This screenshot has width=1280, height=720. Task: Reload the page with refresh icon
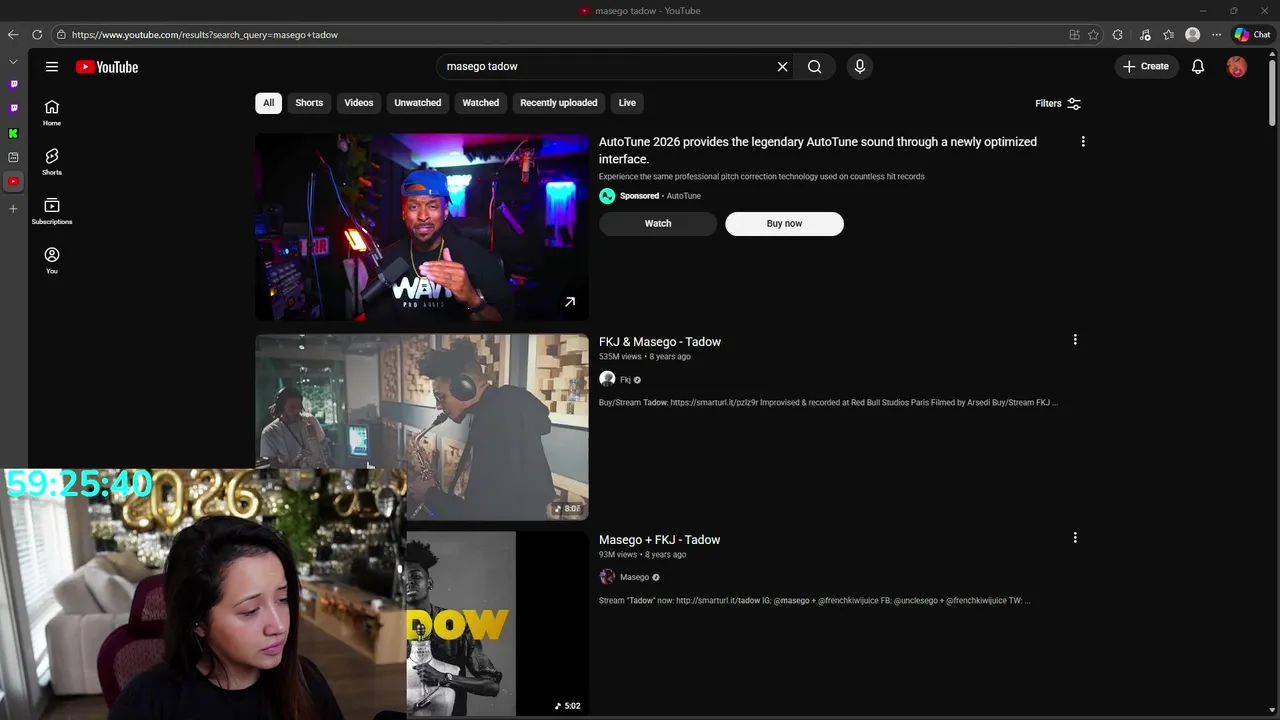click(x=37, y=35)
